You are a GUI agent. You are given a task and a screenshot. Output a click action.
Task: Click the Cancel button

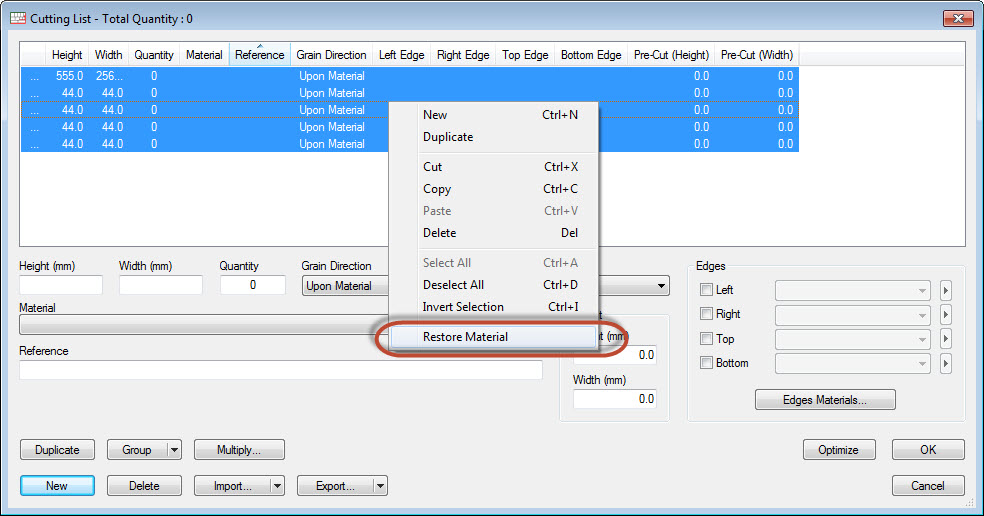[928, 486]
